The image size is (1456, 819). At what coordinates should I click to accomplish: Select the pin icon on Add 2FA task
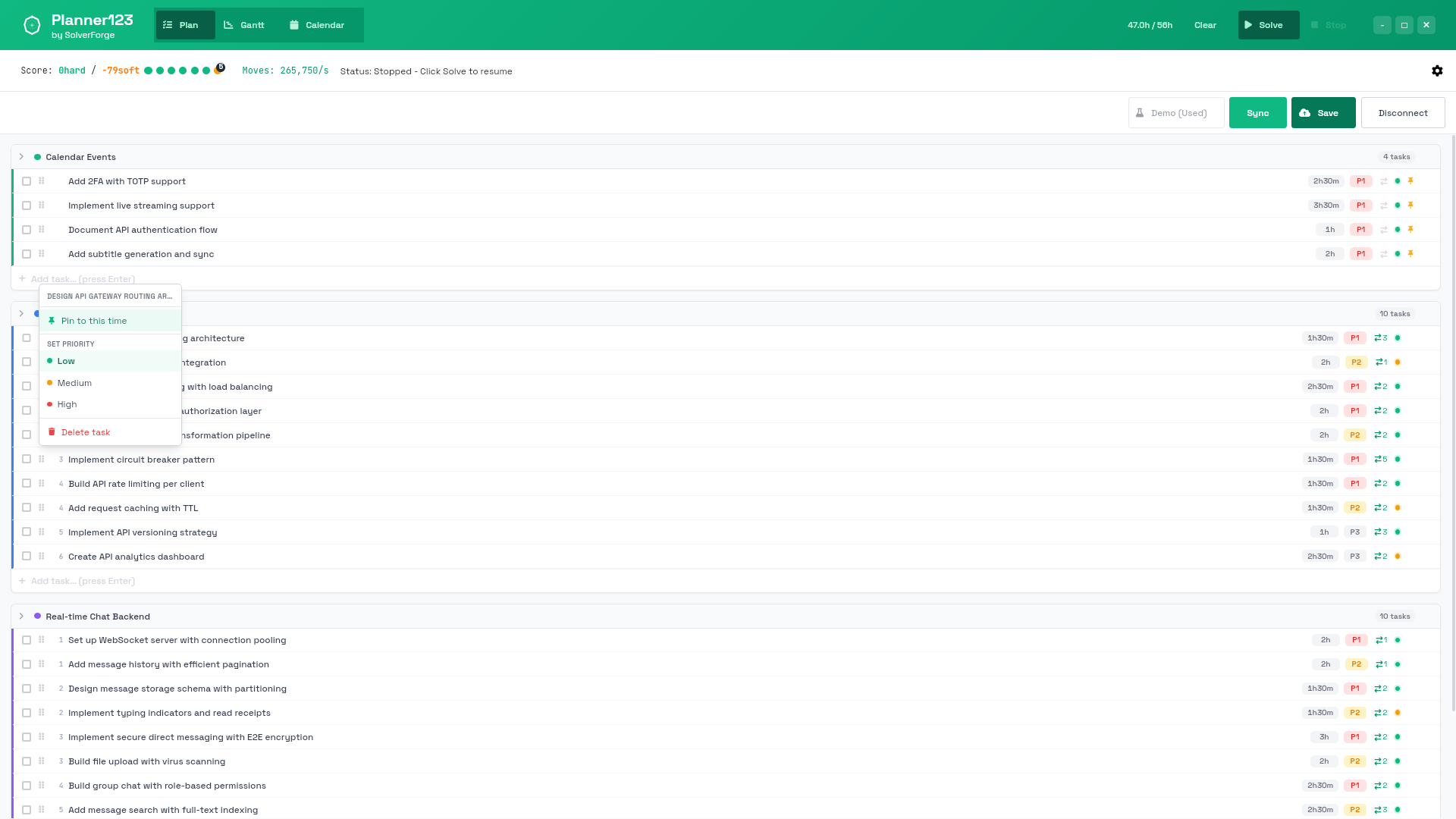(1410, 181)
